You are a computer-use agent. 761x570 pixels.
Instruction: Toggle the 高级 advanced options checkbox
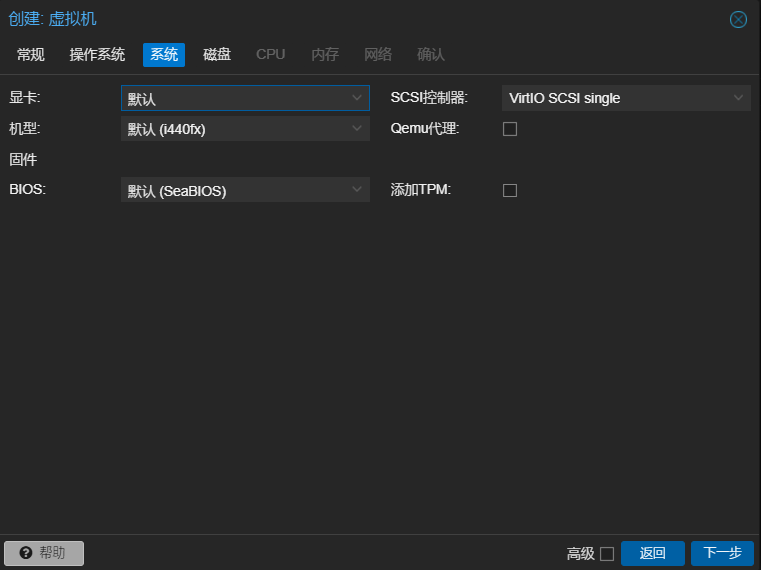tap(606, 554)
